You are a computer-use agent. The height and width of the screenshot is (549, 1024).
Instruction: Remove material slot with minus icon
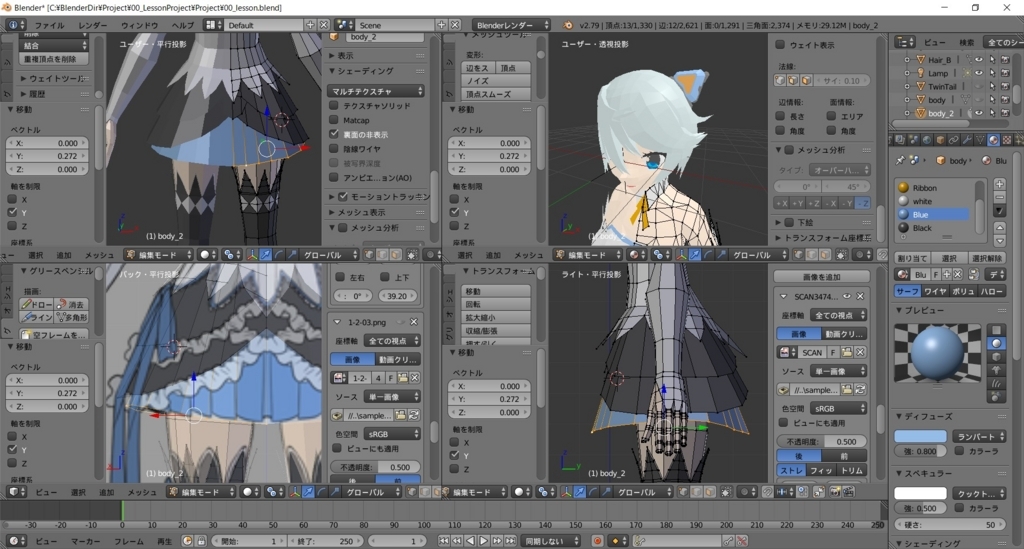click(x=999, y=196)
